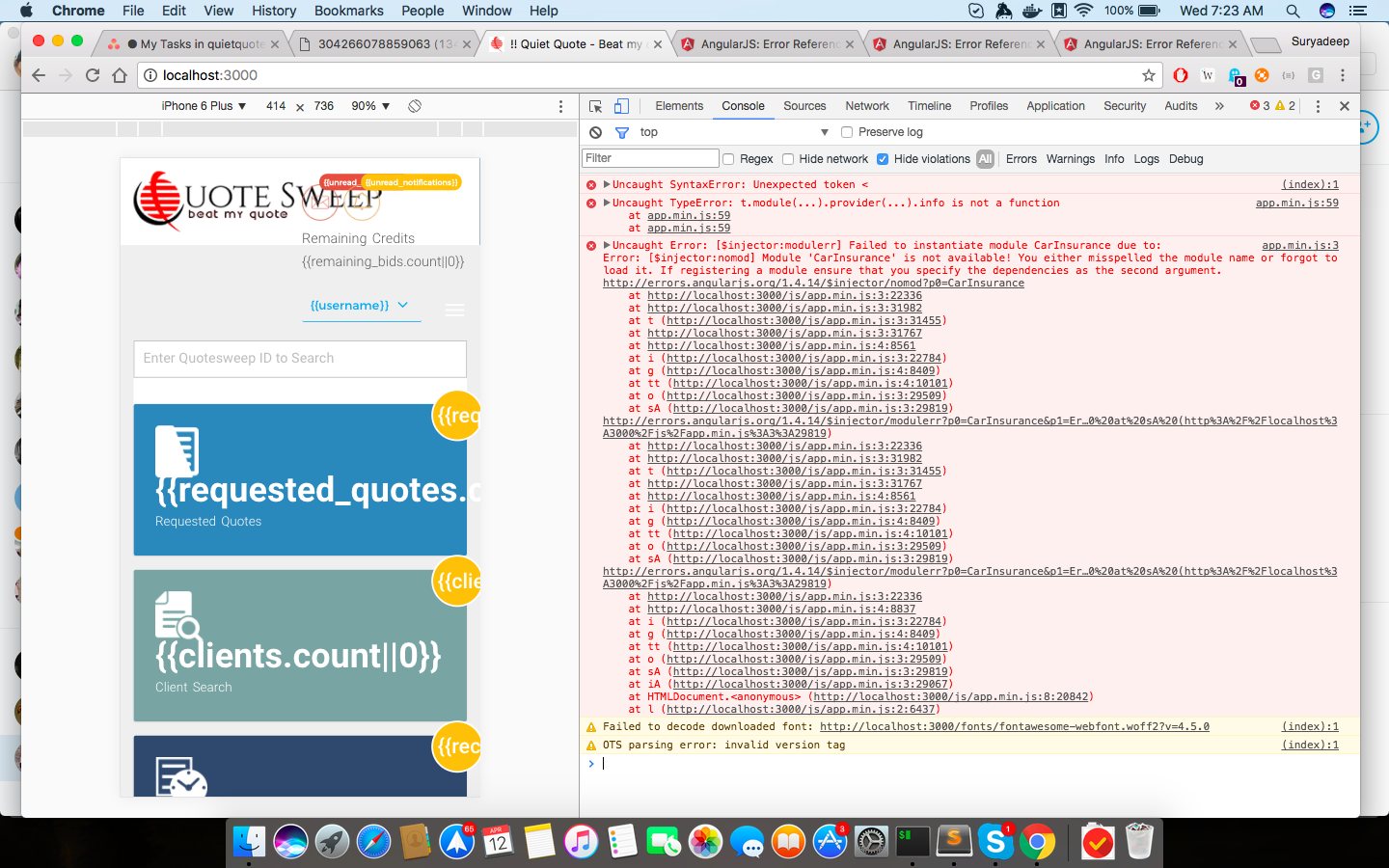Switch to My Tasks in quietquote tab
This screenshot has width=1389, height=868.
click(197, 44)
